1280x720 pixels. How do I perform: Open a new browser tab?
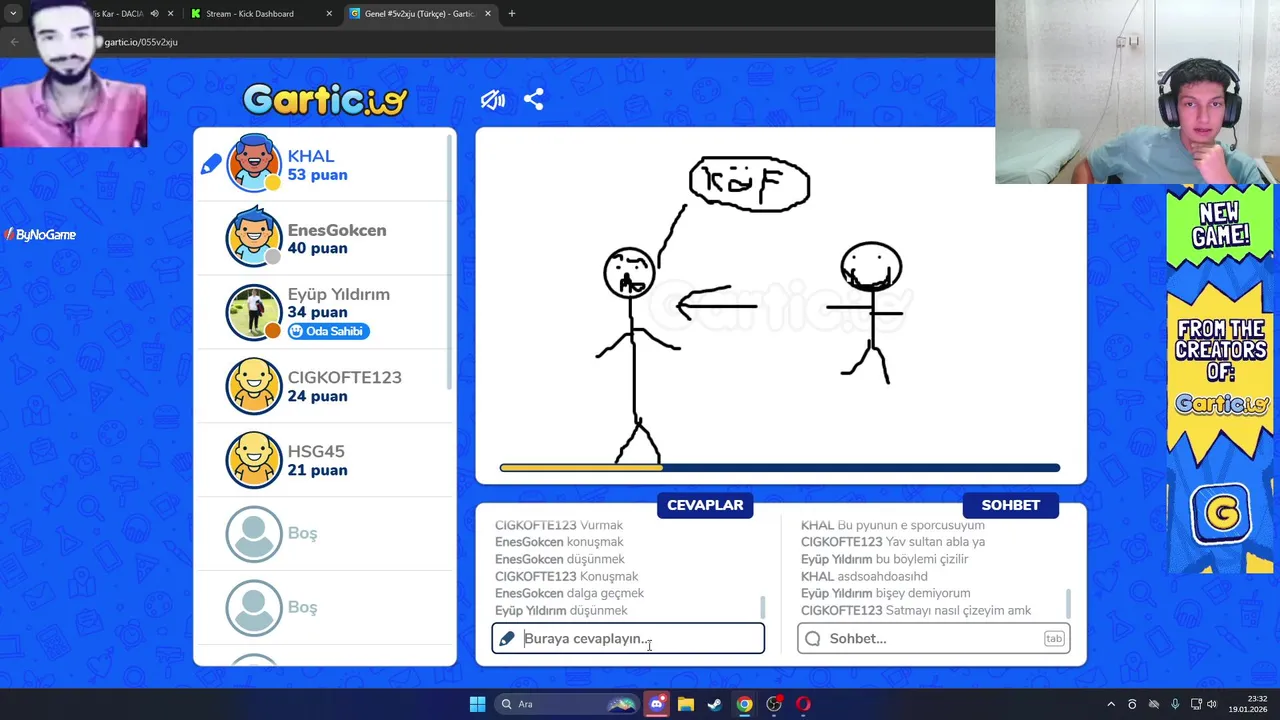[512, 14]
